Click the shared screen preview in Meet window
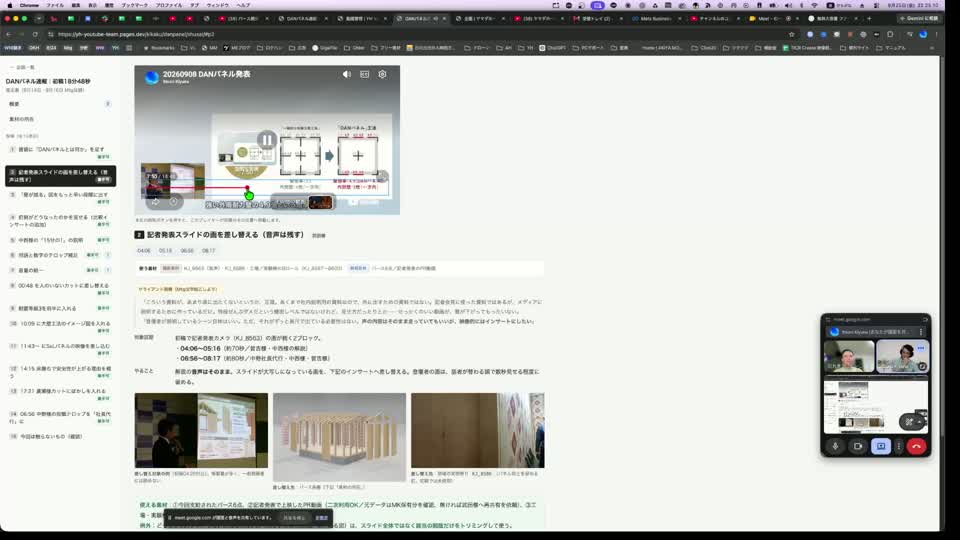Viewport: 960px width, 540px height. (x=876, y=407)
